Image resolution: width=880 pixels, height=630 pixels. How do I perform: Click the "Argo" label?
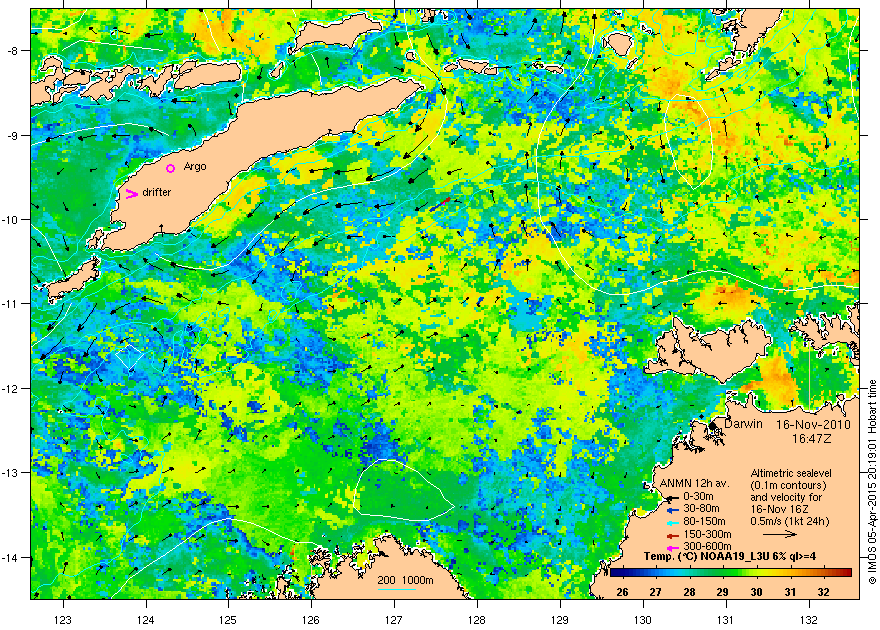click(x=195, y=167)
